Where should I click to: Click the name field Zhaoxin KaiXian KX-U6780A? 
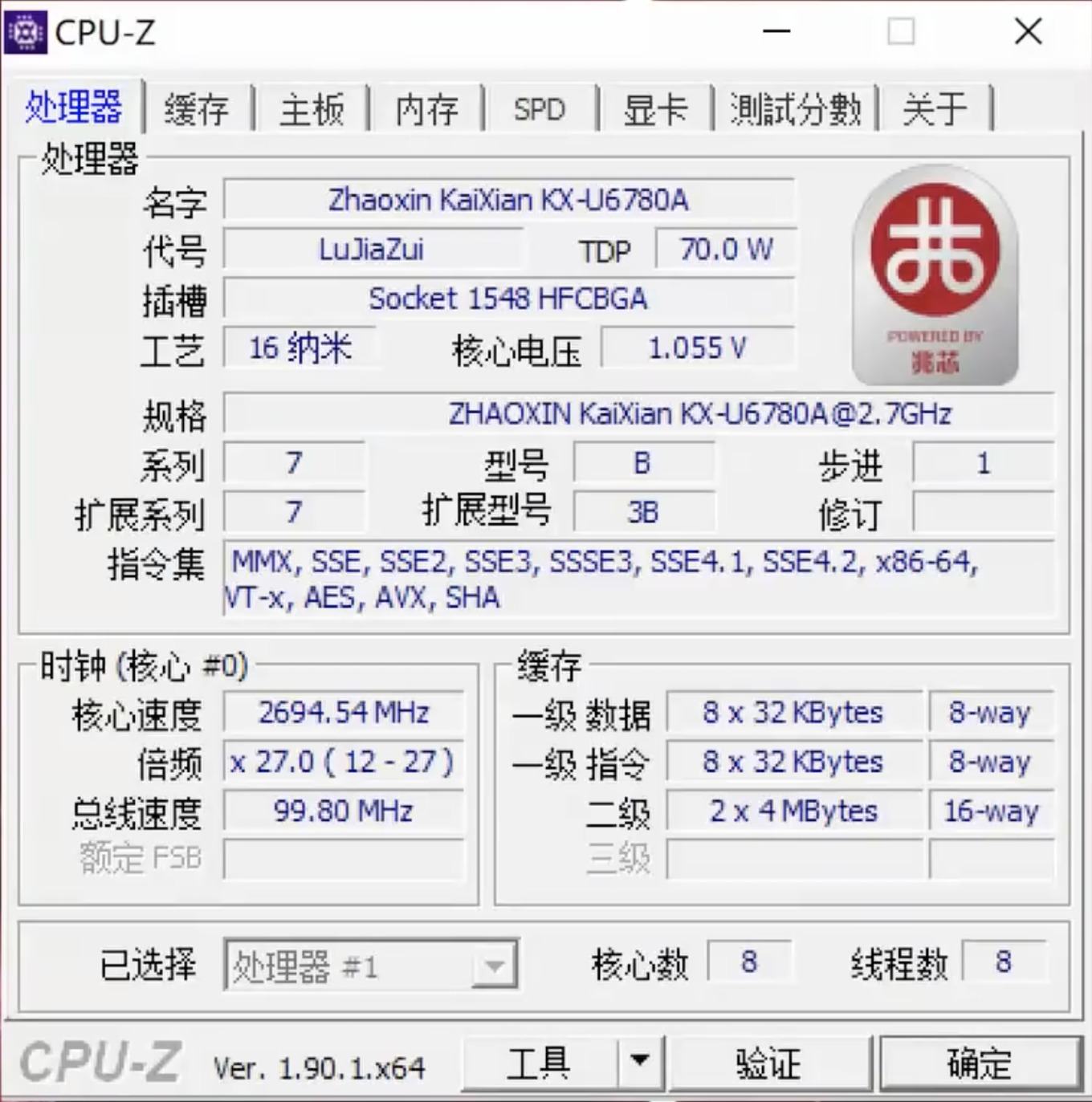pos(509,199)
